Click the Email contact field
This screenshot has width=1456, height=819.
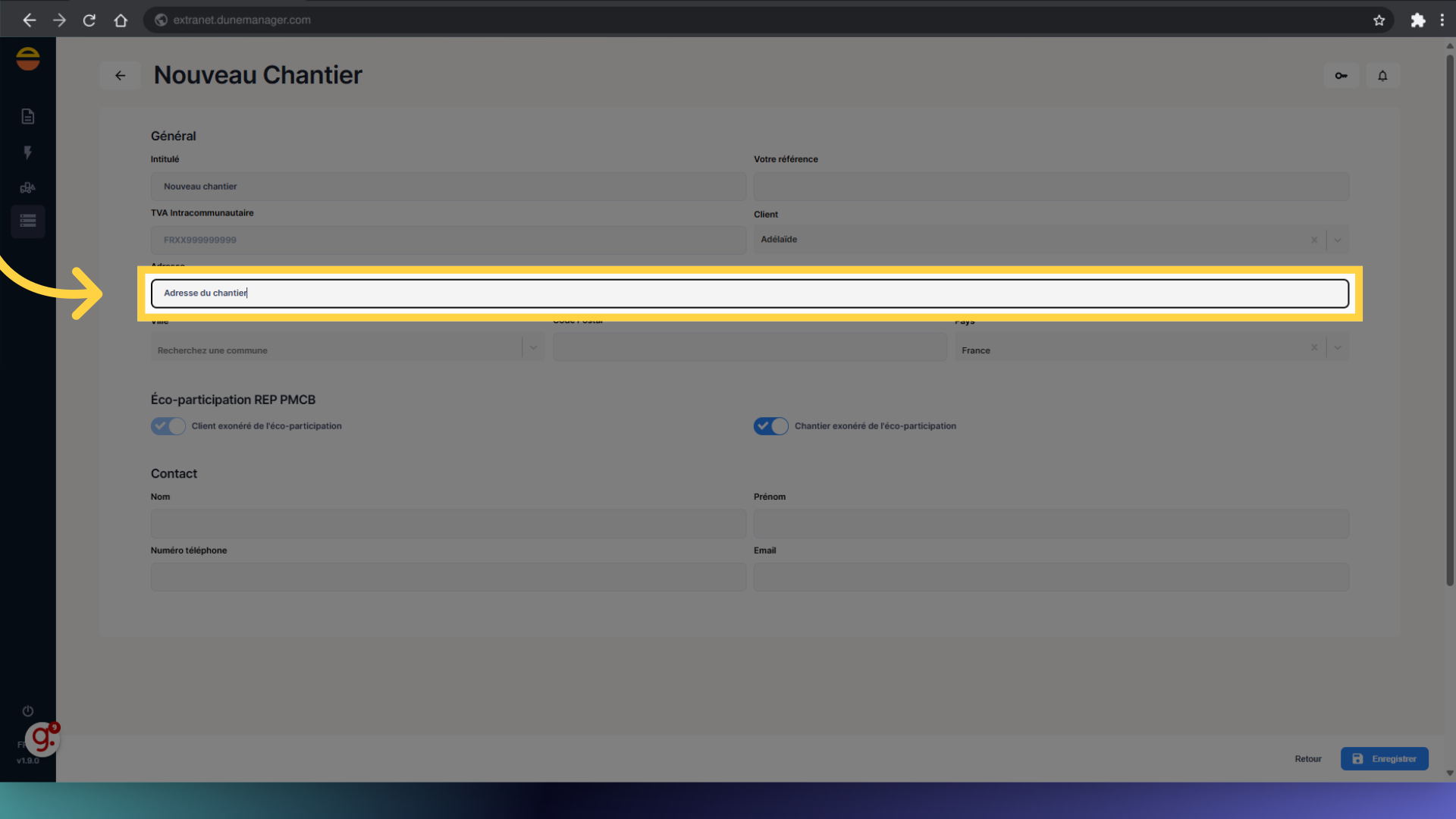pos(1050,577)
